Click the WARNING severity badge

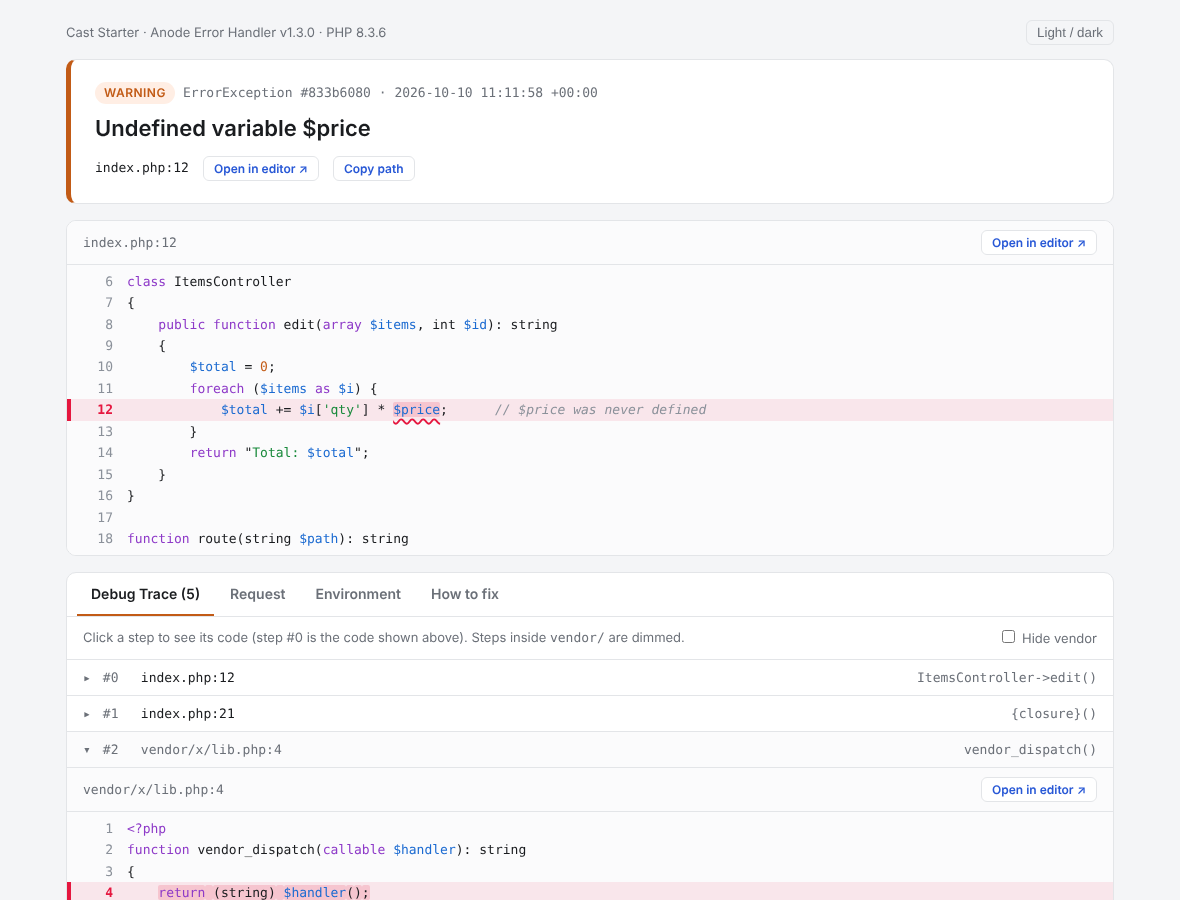click(x=135, y=93)
